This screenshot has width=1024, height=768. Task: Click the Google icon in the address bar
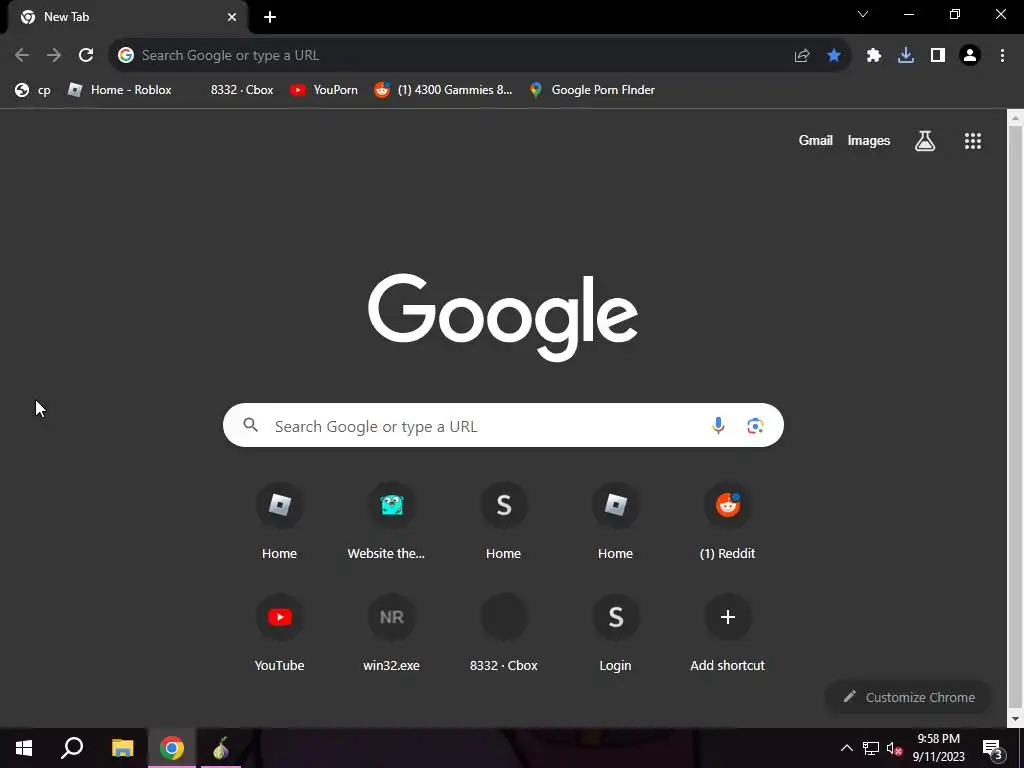pyautogui.click(x=126, y=55)
